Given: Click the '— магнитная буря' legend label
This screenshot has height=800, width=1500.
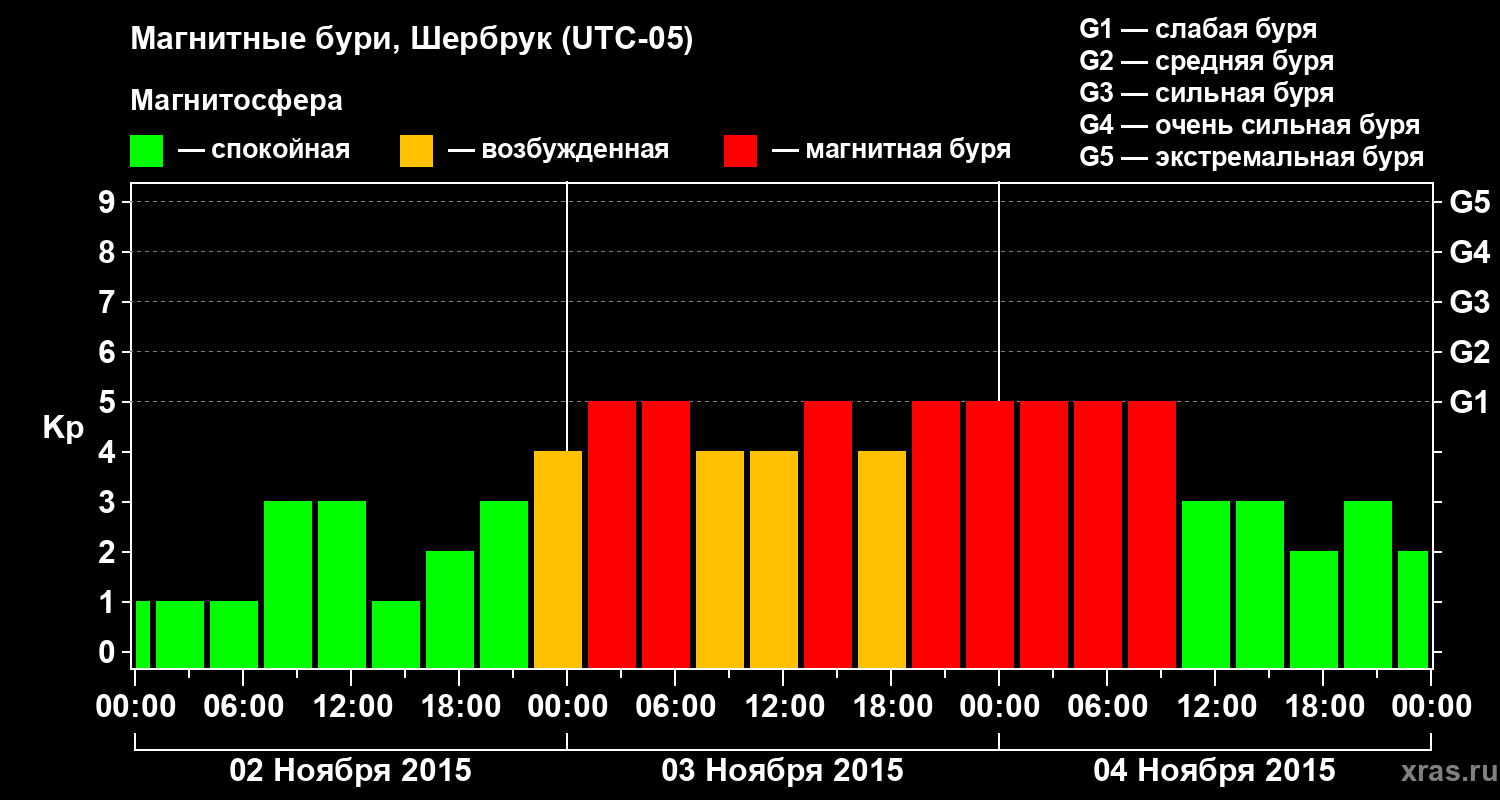Looking at the screenshot, I should (891, 150).
